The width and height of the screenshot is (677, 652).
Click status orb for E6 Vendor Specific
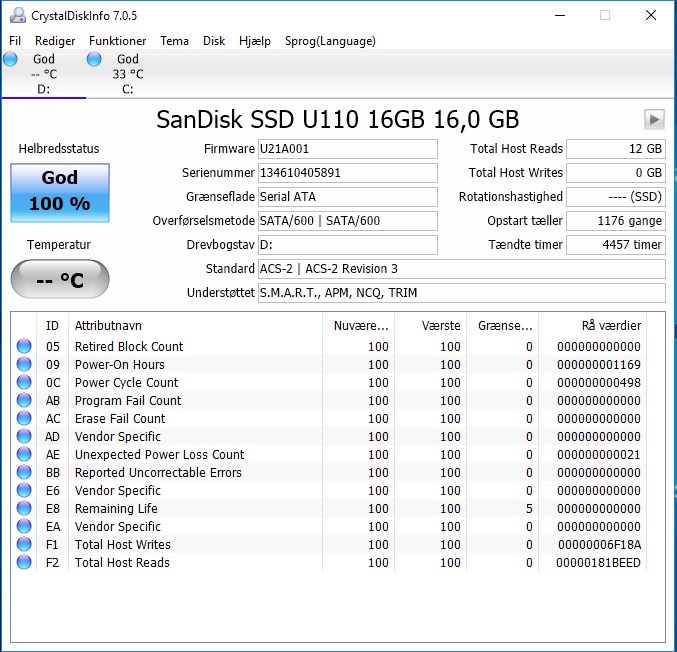pyautogui.click(x=24, y=491)
